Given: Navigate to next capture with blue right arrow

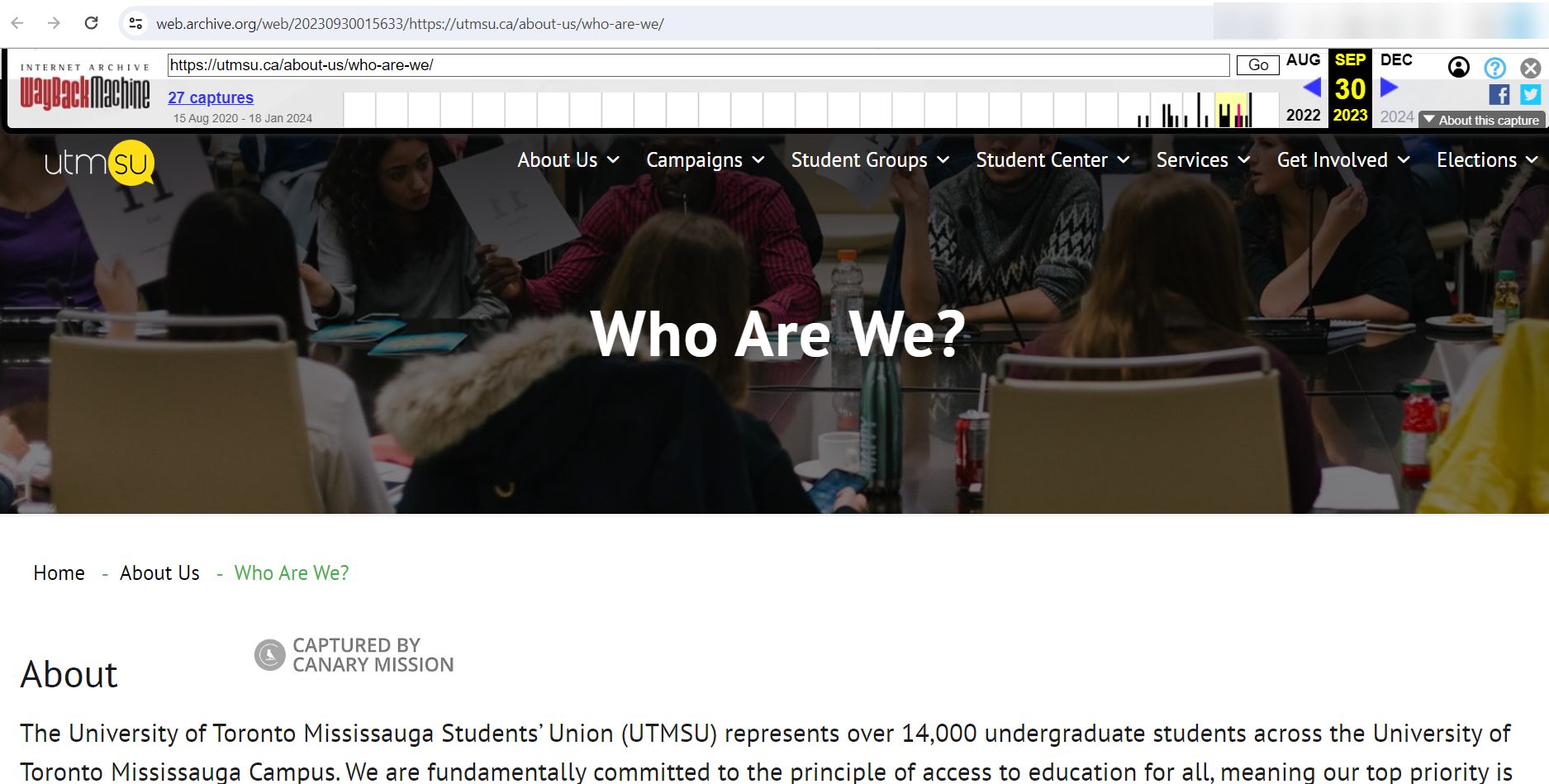Looking at the screenshot, I should tap(1387, 87).
